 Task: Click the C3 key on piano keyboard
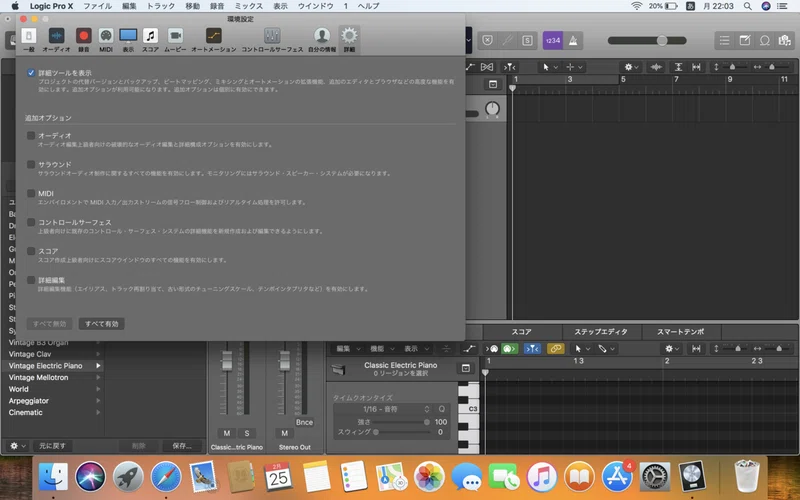468,409
